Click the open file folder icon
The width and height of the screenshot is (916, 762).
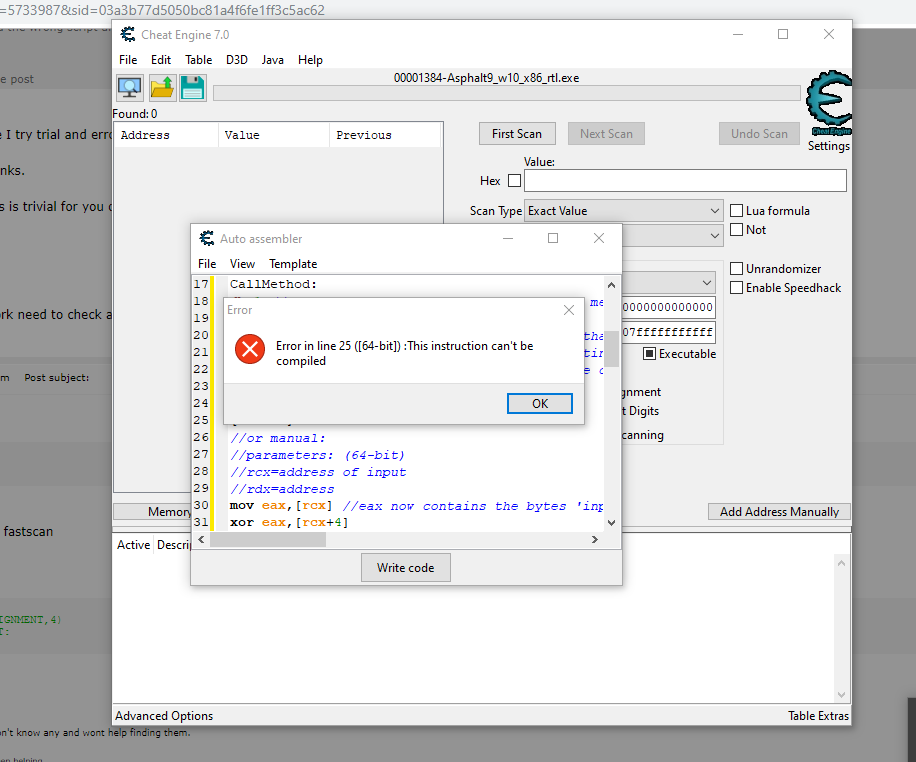coord(161,88)
